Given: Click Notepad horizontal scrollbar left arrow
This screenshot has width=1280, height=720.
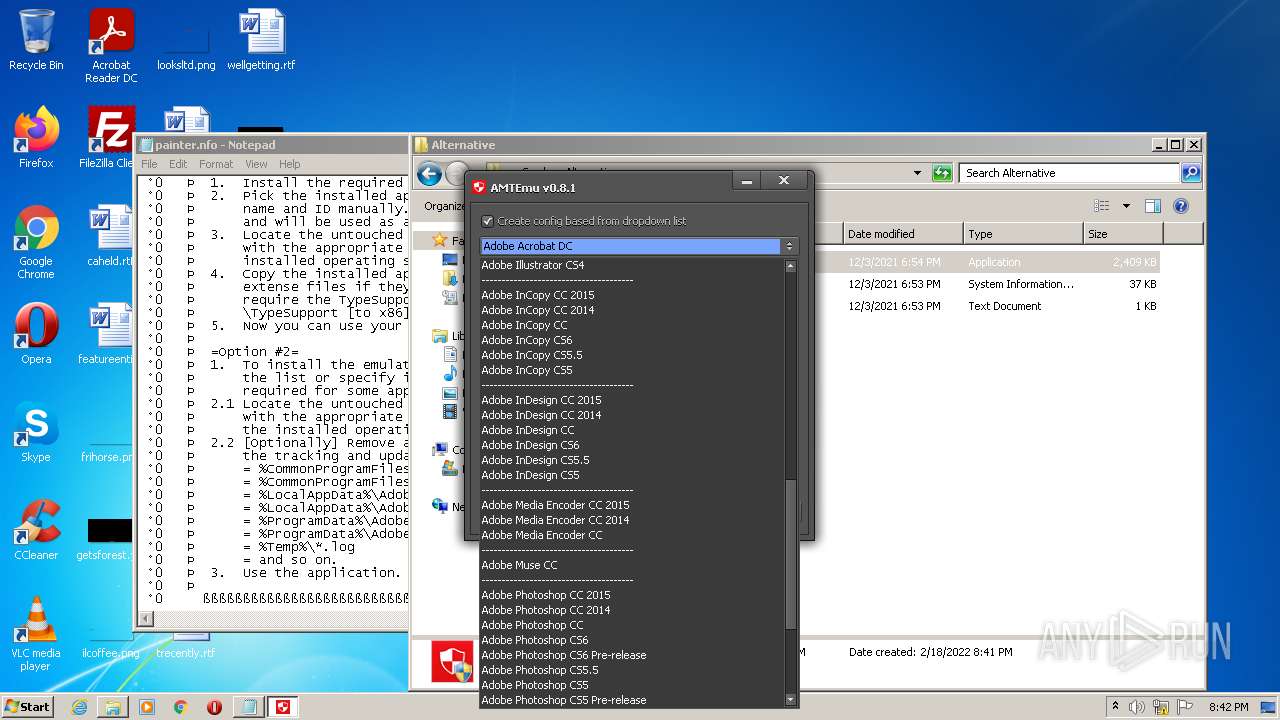Looking at the screenshot, I should (x=146, y=619).
